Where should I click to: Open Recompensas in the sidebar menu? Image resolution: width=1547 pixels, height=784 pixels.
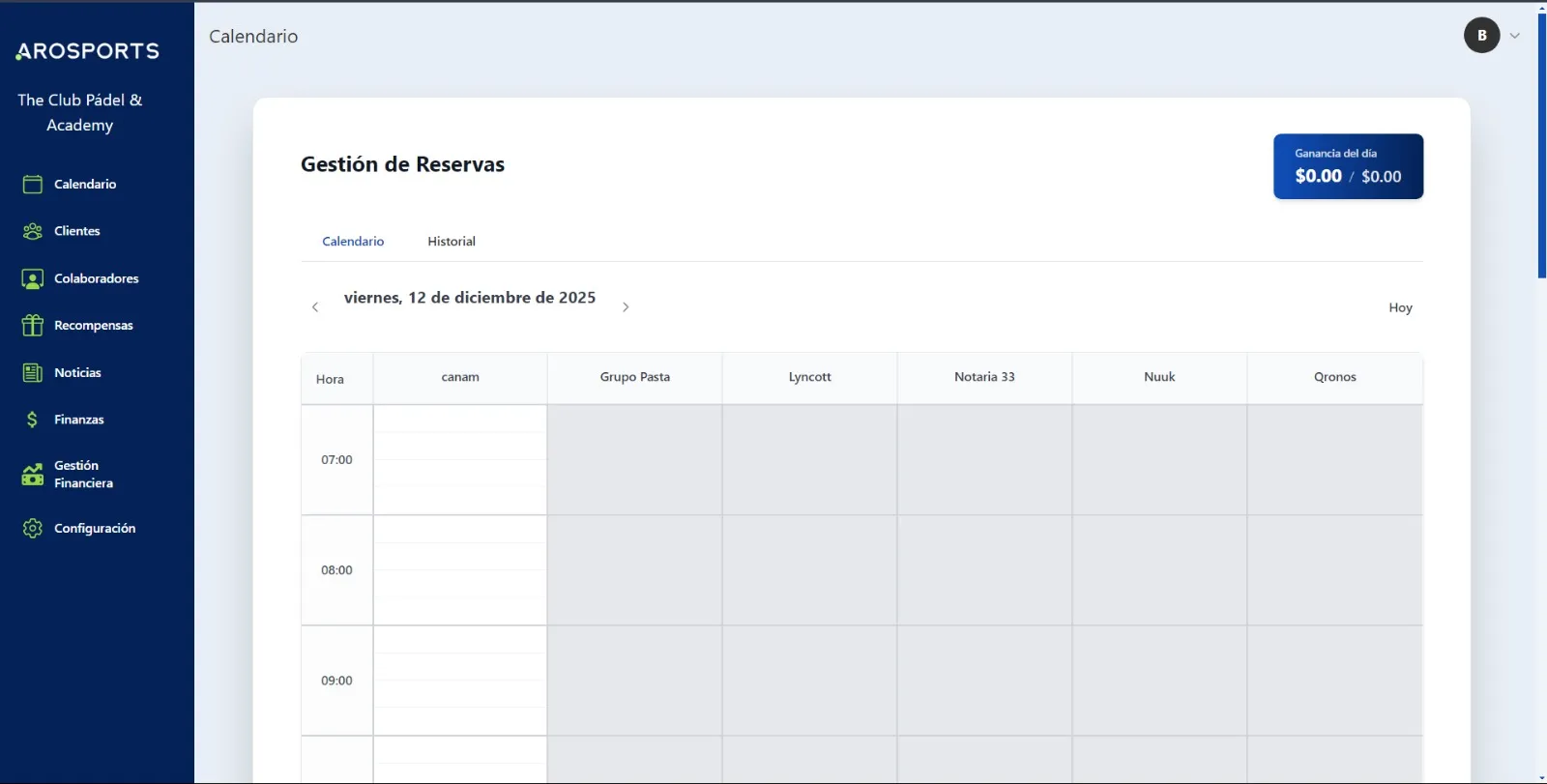[94, 325]
